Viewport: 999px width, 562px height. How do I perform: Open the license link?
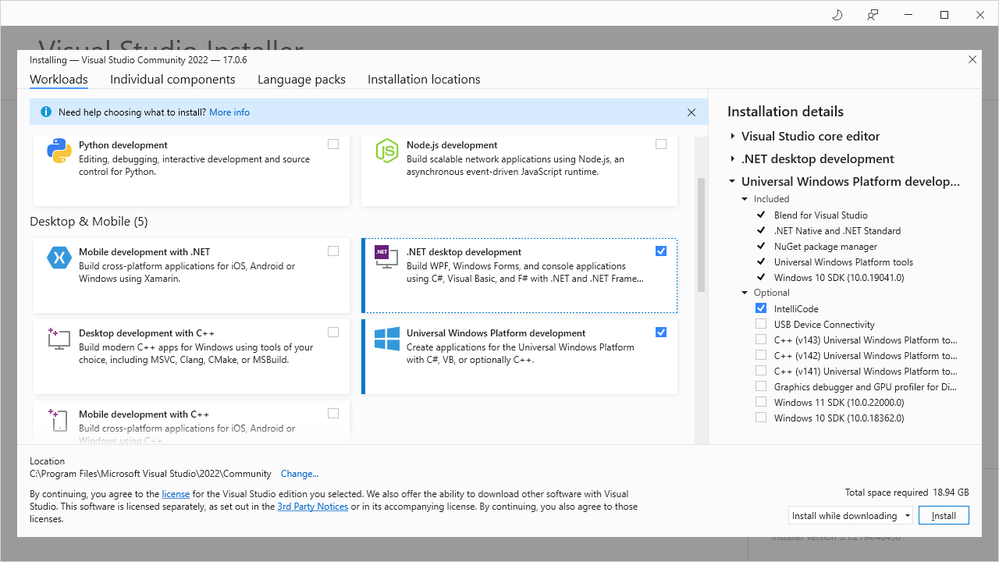click(x=176, y=494)
